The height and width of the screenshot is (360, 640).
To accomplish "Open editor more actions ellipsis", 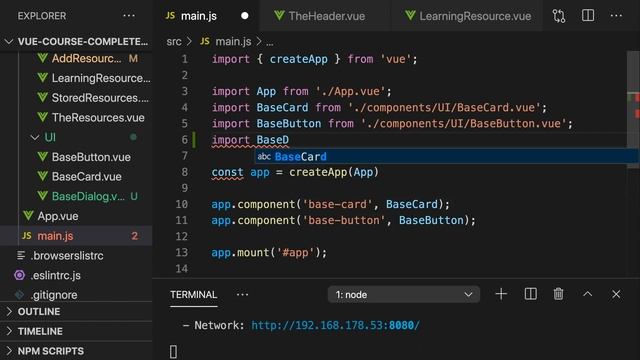I will point(616,16).
